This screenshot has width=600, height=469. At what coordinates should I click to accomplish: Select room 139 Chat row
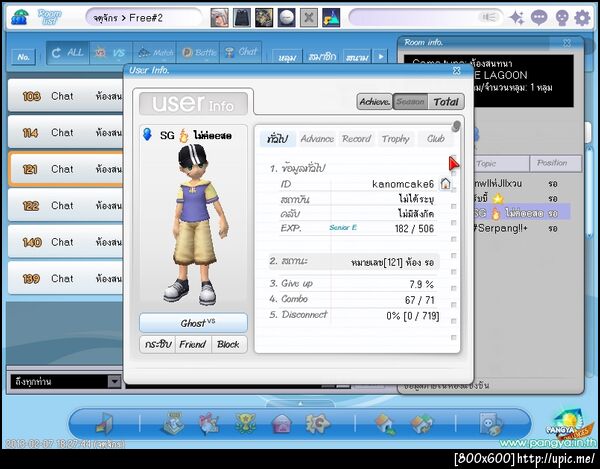[66, 278]
